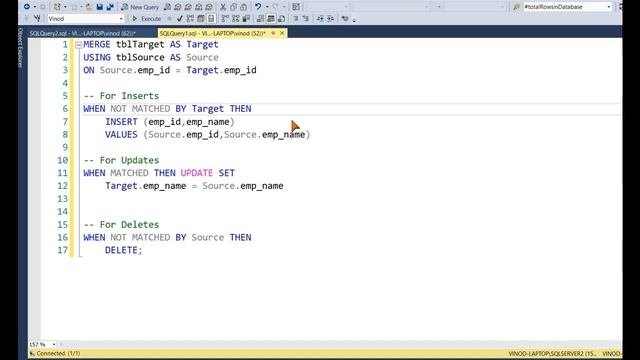
Task: Click the Cut scissors icon
Action: coord(223,7)
